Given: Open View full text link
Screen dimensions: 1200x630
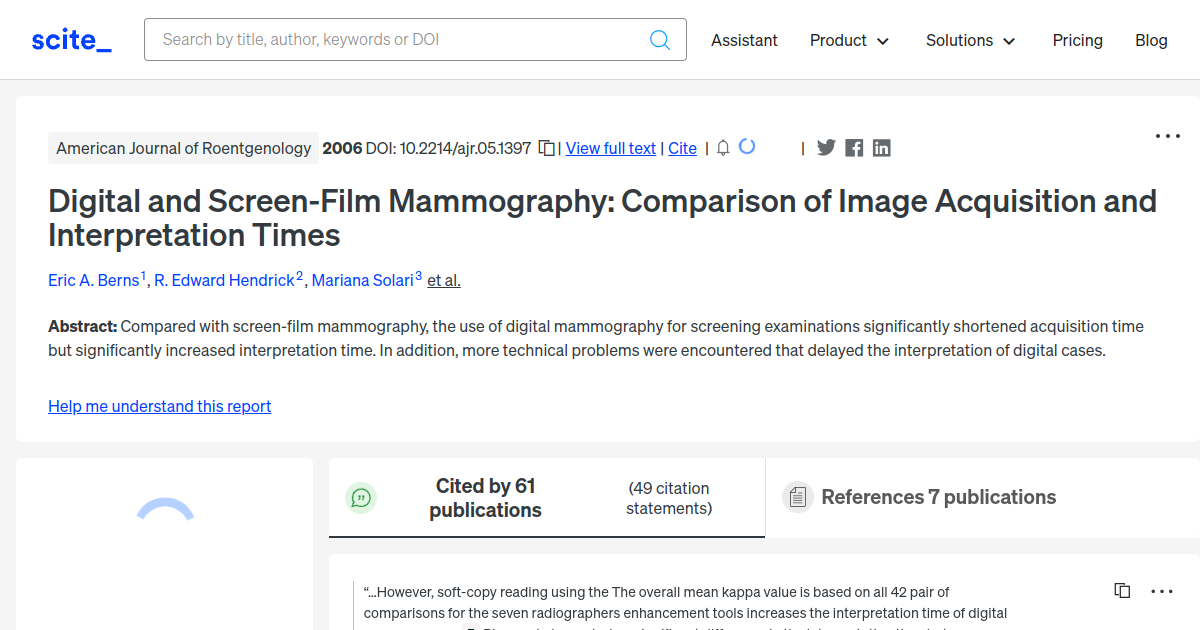Looking at the screenshot, I should coord(610,148).
